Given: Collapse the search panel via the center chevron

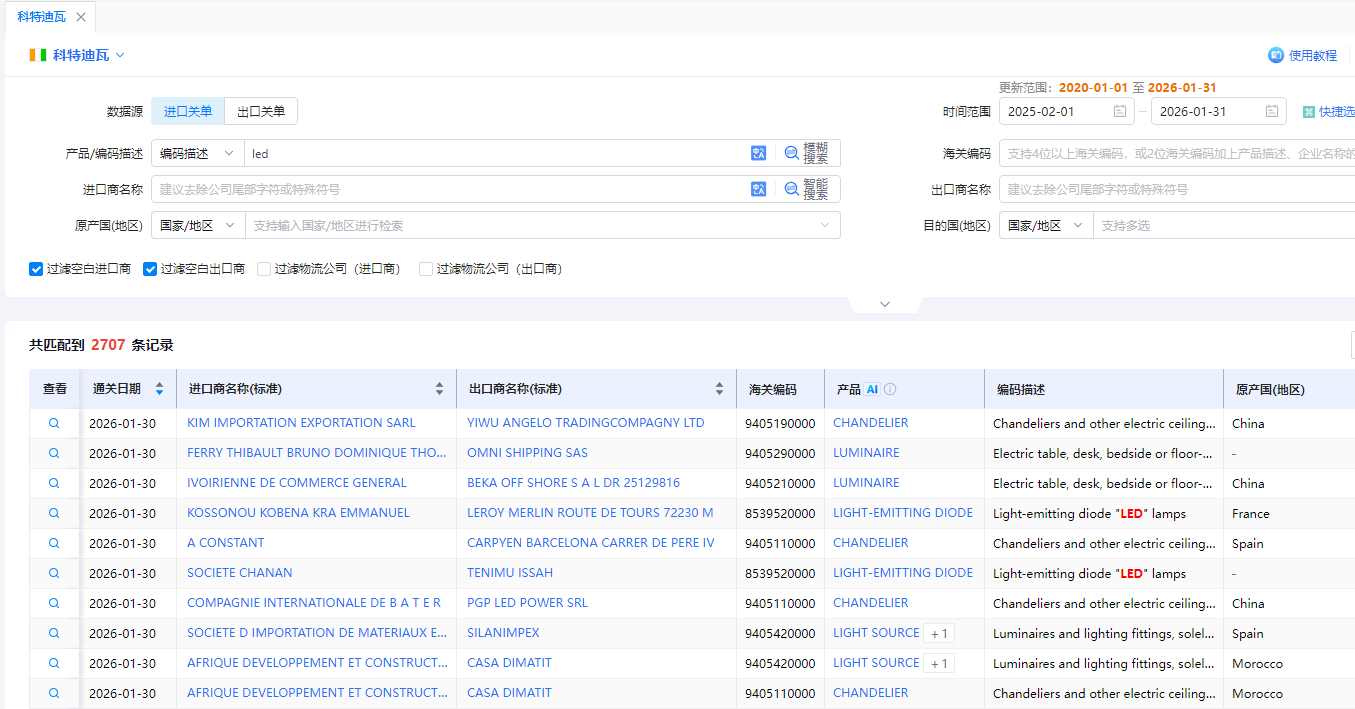Looking at the screenshot, I should pos(884,303).
